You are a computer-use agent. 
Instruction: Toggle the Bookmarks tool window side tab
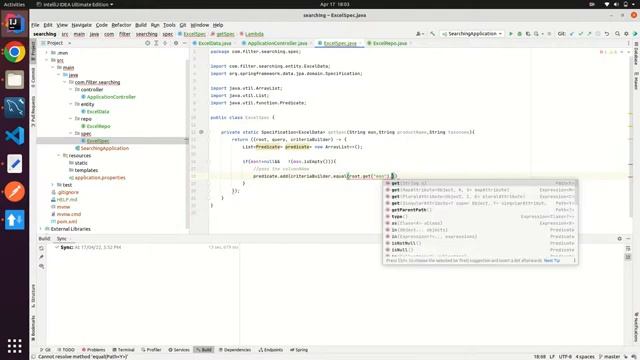pyautogui.click(x=33, y=328)
